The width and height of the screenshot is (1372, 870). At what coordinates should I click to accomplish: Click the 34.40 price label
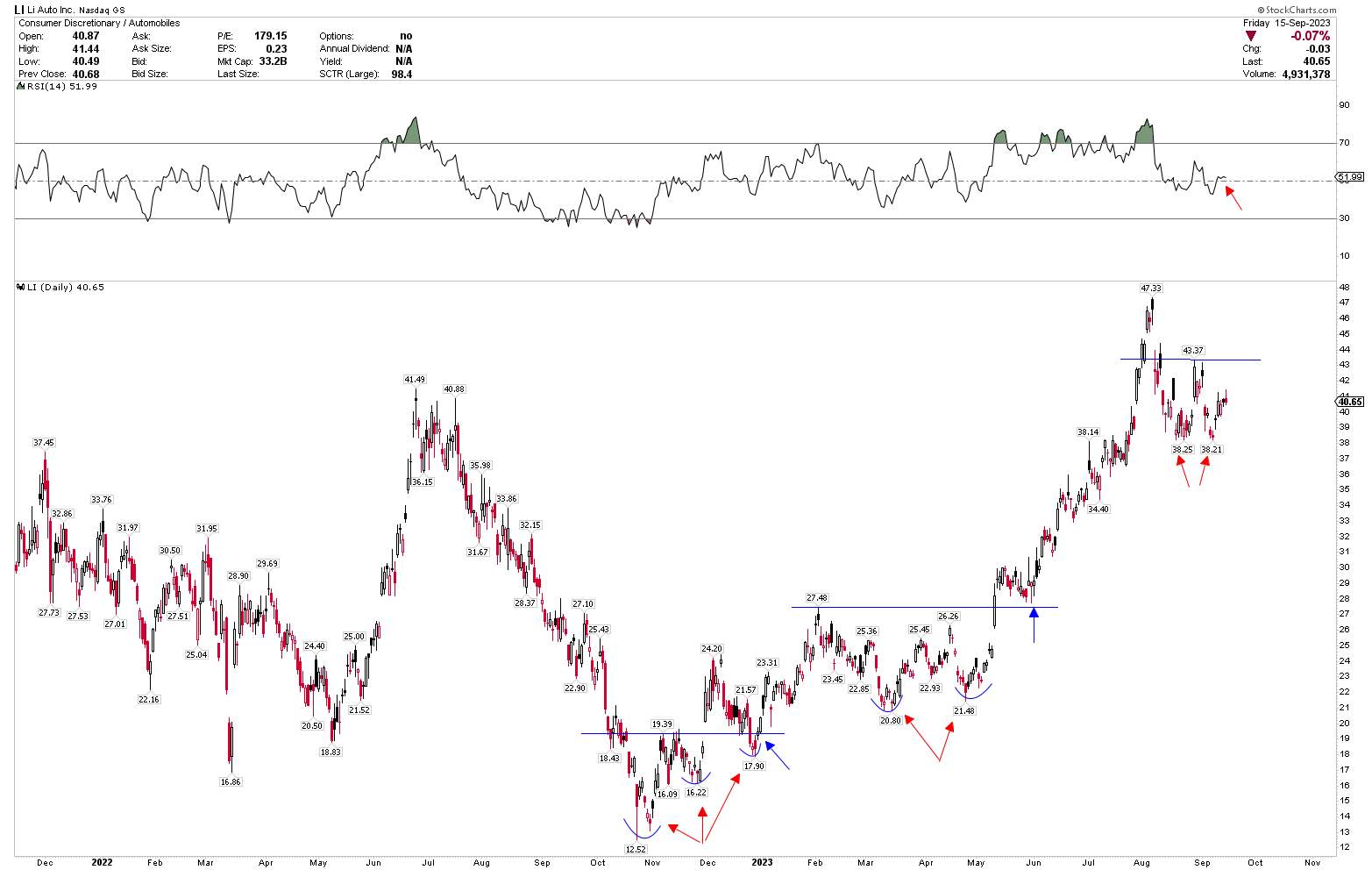(1098, 509)
